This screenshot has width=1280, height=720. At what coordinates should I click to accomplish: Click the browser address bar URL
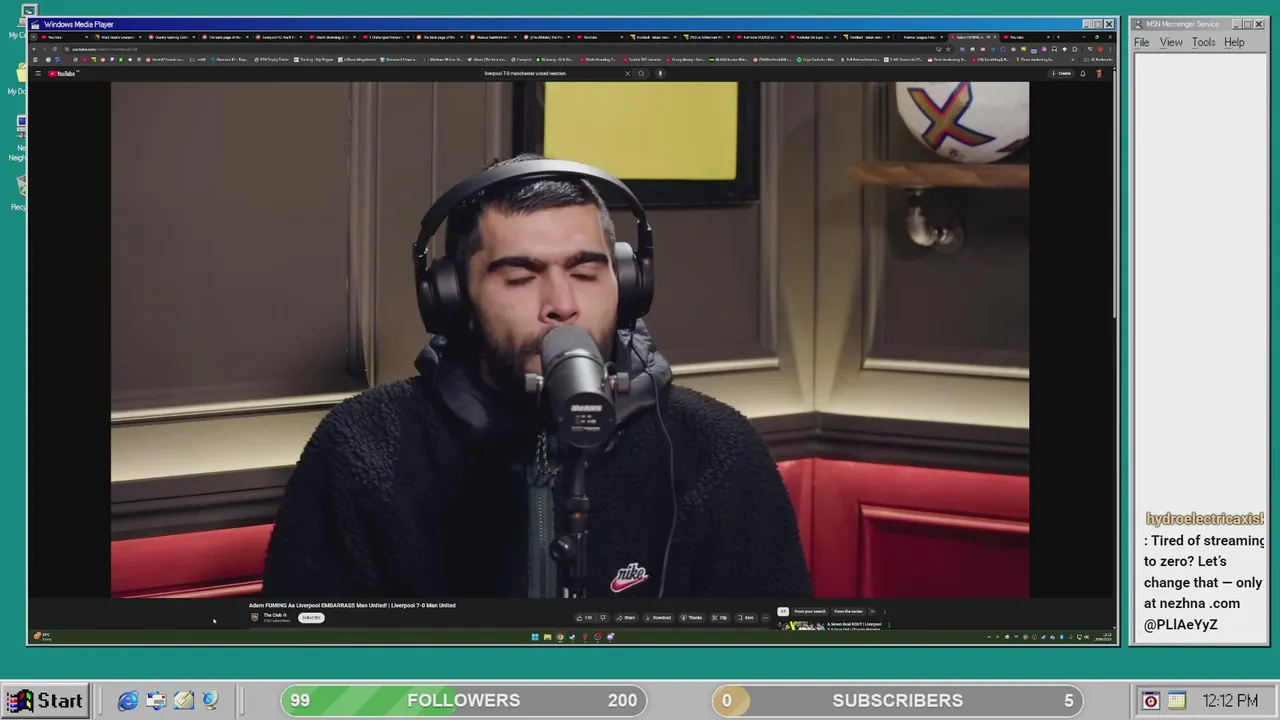point(105,49)
